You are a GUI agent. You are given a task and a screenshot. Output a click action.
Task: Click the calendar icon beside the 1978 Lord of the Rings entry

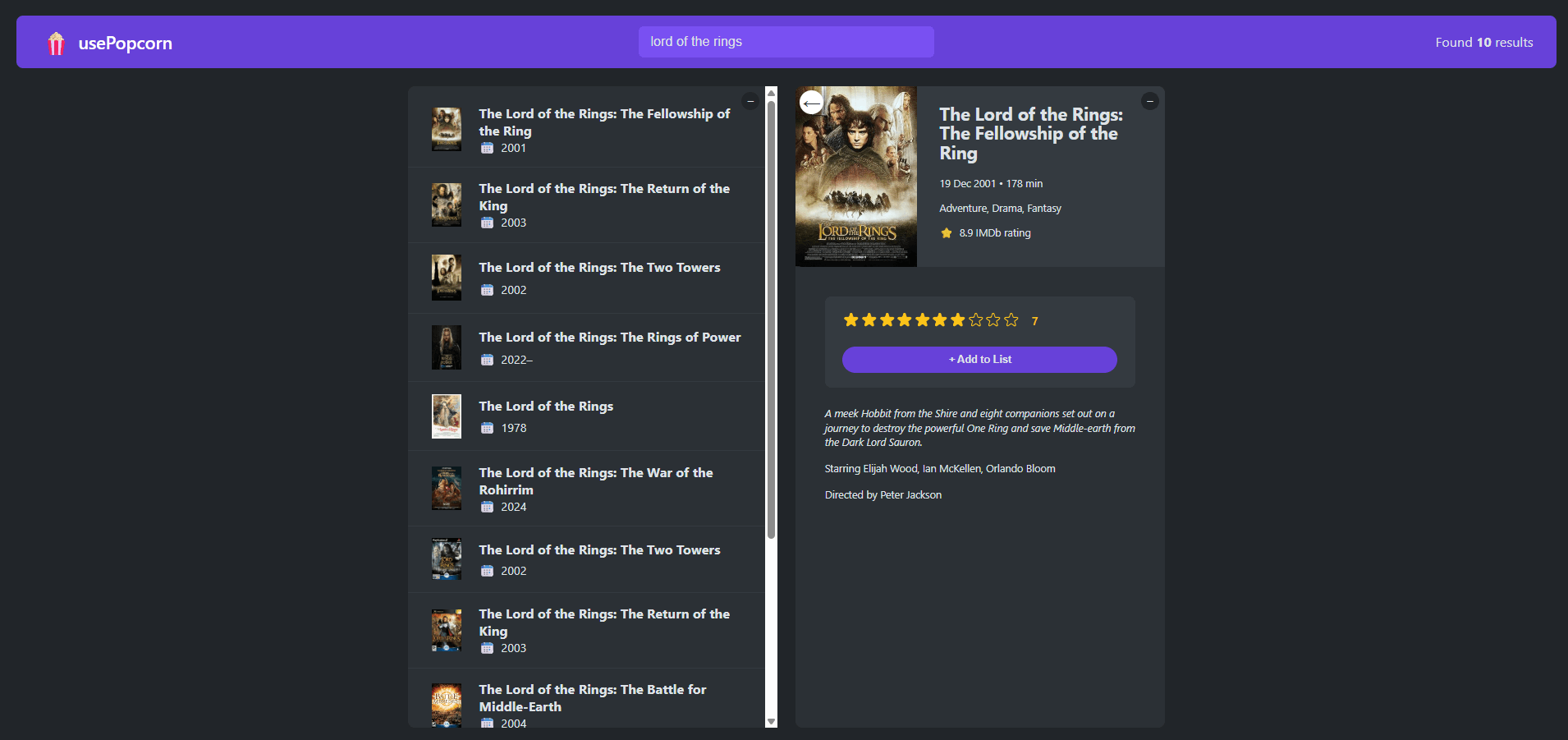[487, 427]
